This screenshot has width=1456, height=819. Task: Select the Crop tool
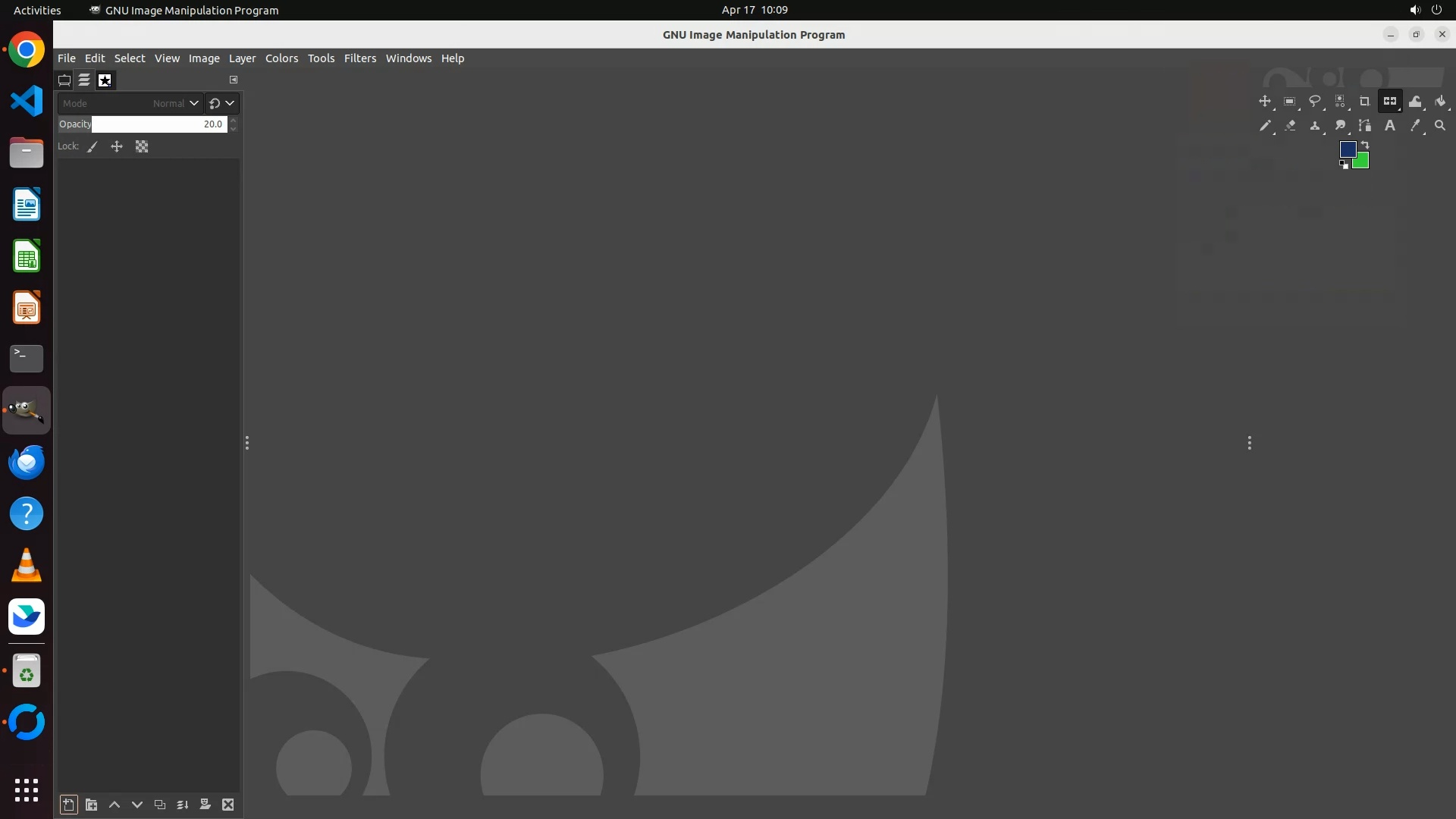click(1364, 102)
